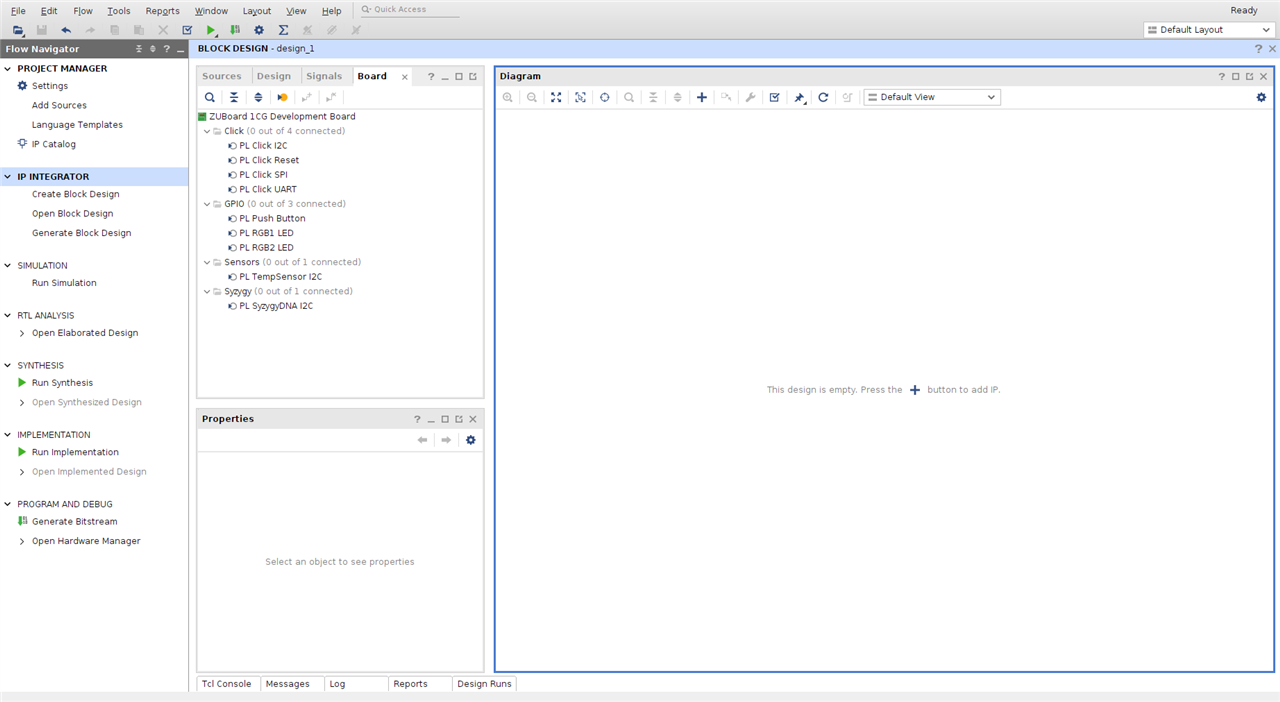Open the Default View dropdown in Diagram
The image size is (1280, 702).
(932, 97)
